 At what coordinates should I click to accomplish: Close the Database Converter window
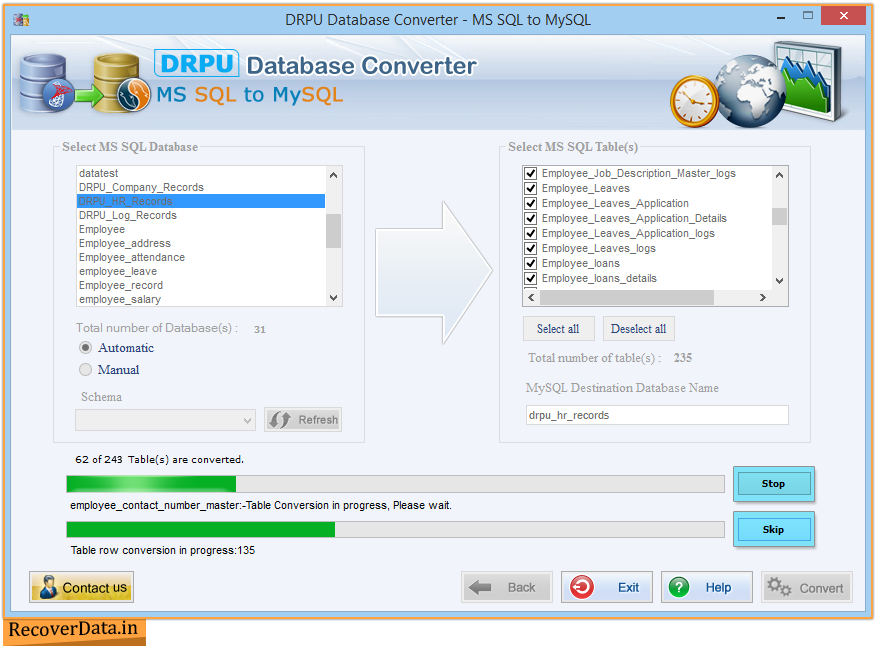point(844,16)
